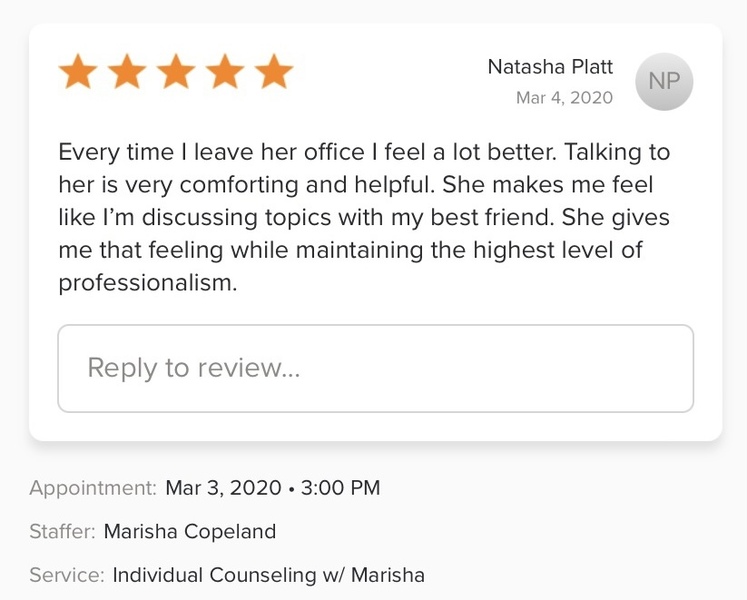Click the review date Mar 4, 2020
The height and width of the screenshot is (600, 747).
pyautogui.click(x=564, y=98)
